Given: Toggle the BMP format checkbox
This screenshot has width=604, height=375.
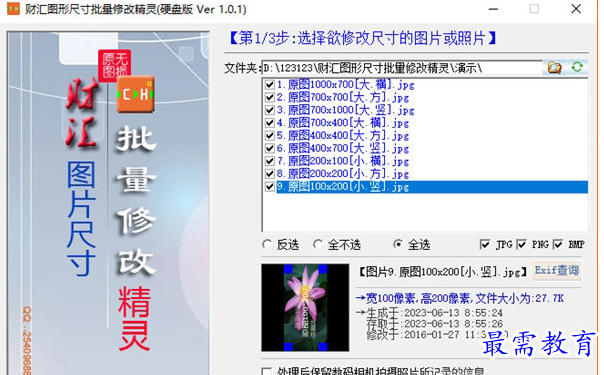Looking at the screenshot, I should click(558, 244).
